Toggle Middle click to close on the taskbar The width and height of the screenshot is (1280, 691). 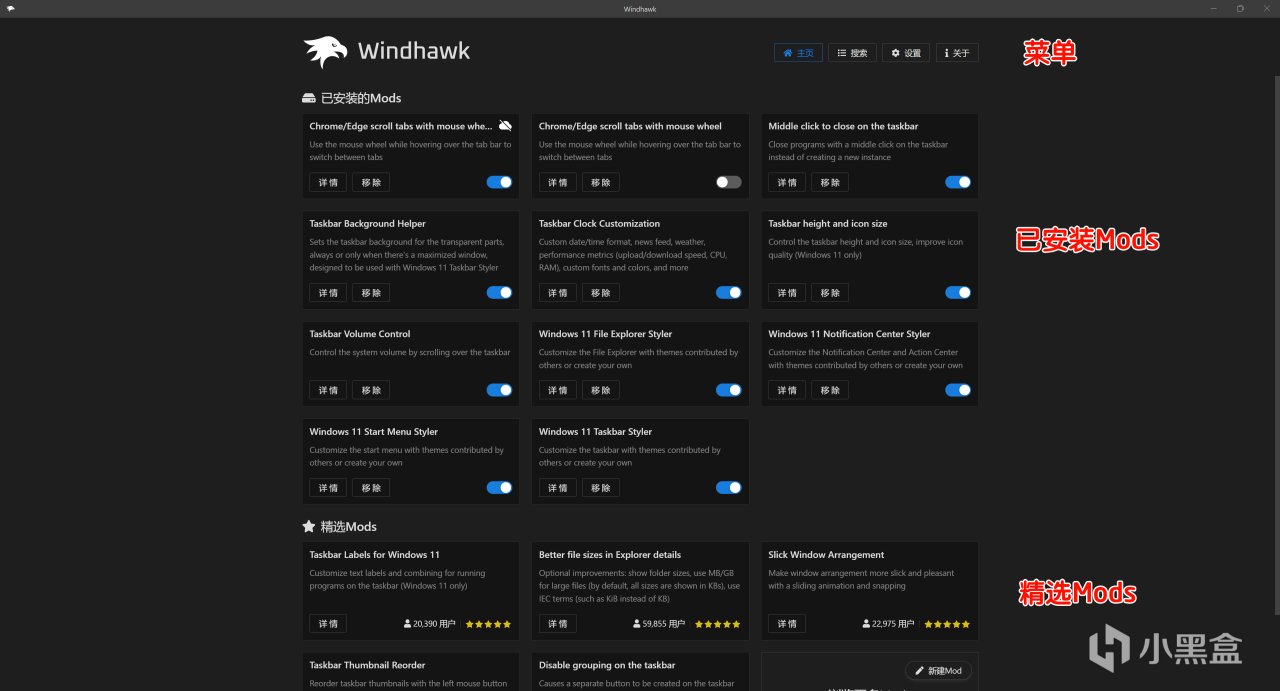(958, 182)
